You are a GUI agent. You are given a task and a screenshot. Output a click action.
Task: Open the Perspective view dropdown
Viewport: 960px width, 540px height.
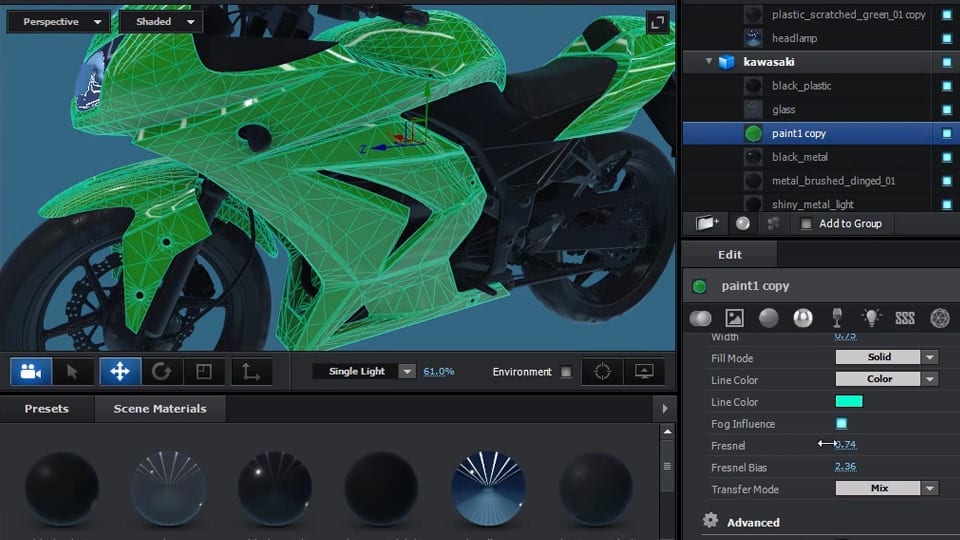[58, 21]
